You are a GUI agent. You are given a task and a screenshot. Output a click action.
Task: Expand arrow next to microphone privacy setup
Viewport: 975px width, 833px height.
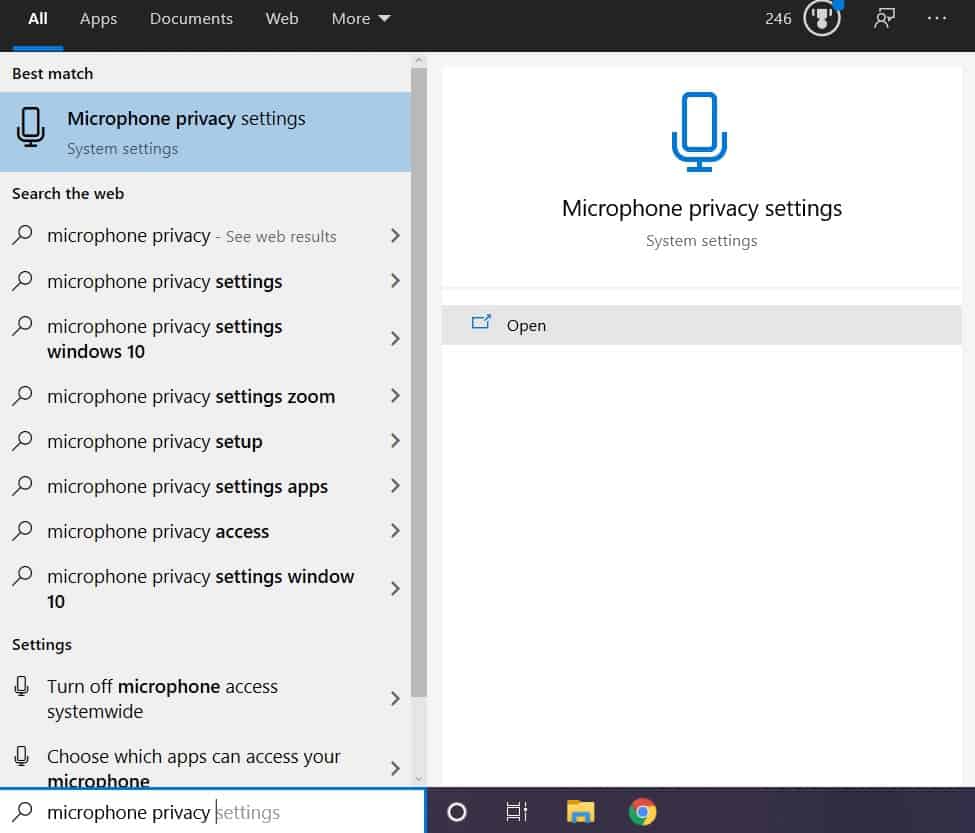click(x=395, y=442)
